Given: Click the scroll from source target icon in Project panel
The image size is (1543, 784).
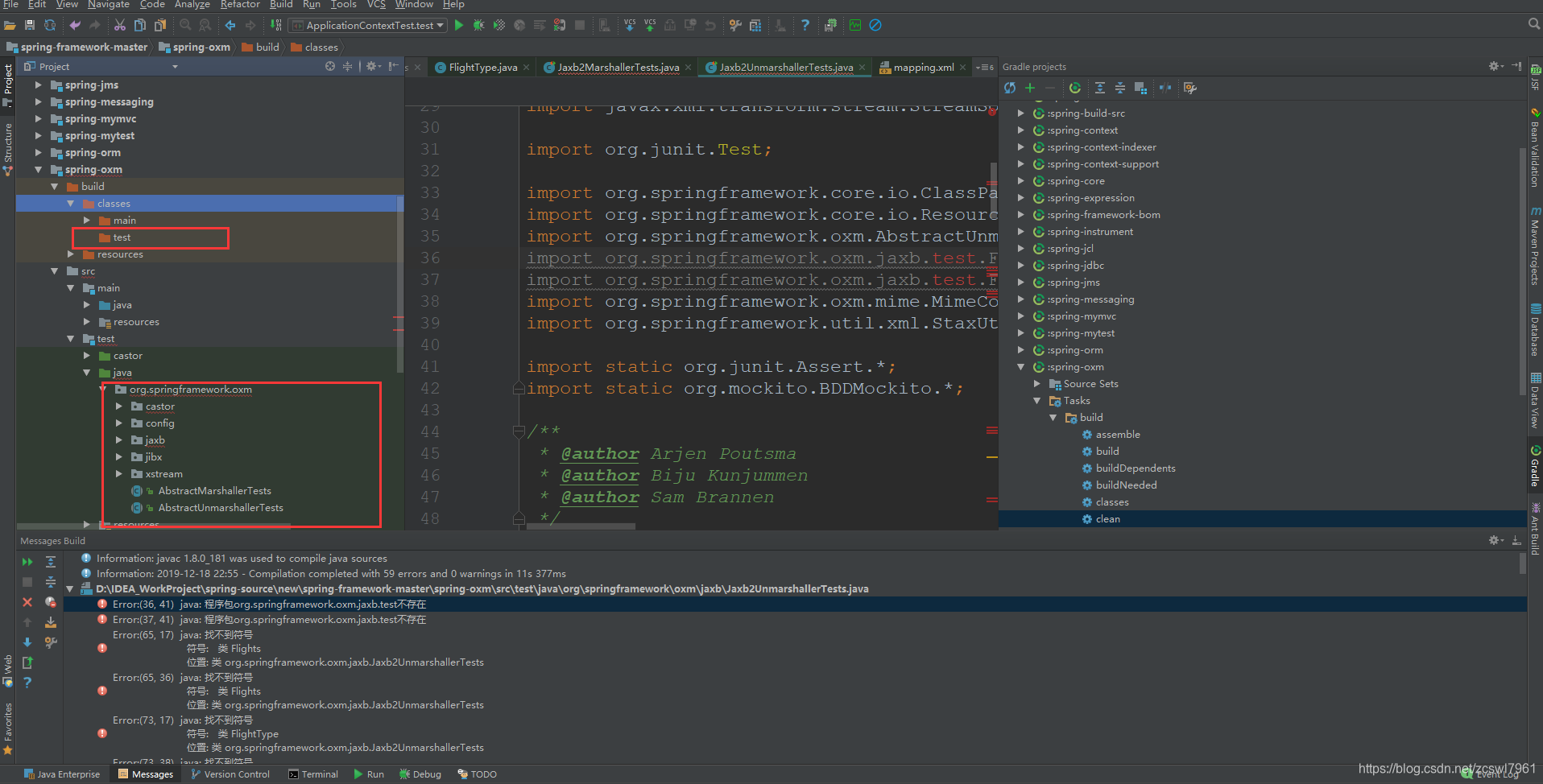Looking at the screenshot, I should 330,66.
